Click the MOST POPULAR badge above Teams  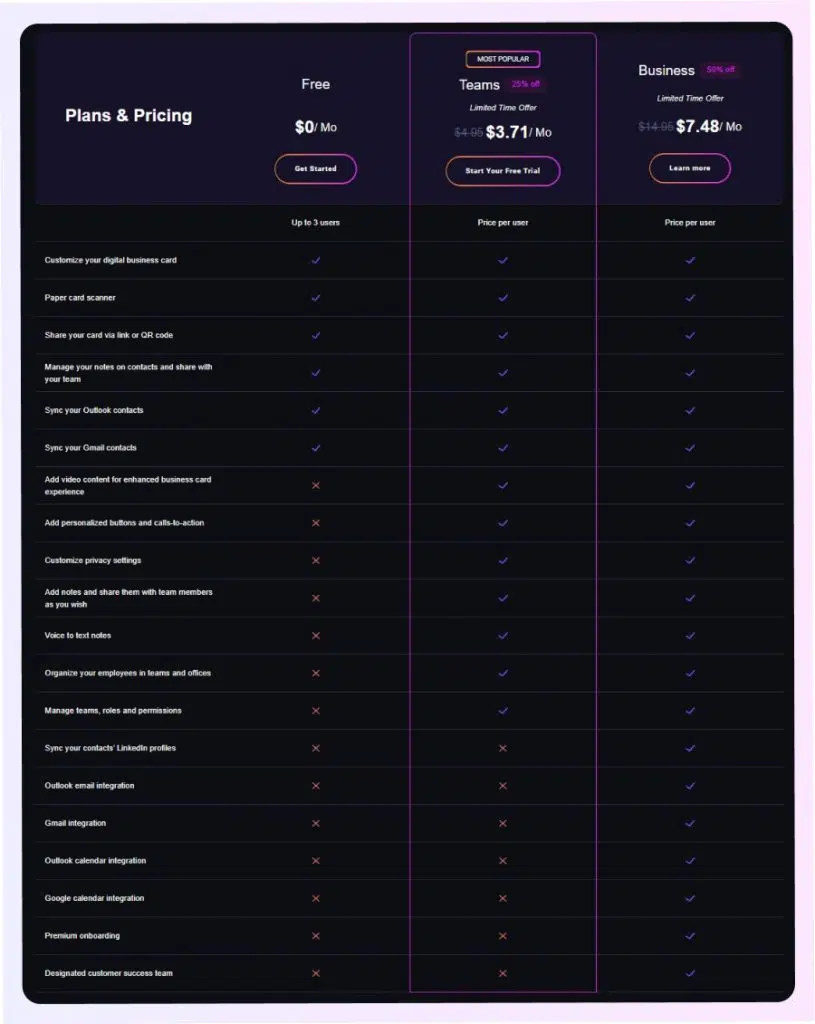[x=503, y=59]
